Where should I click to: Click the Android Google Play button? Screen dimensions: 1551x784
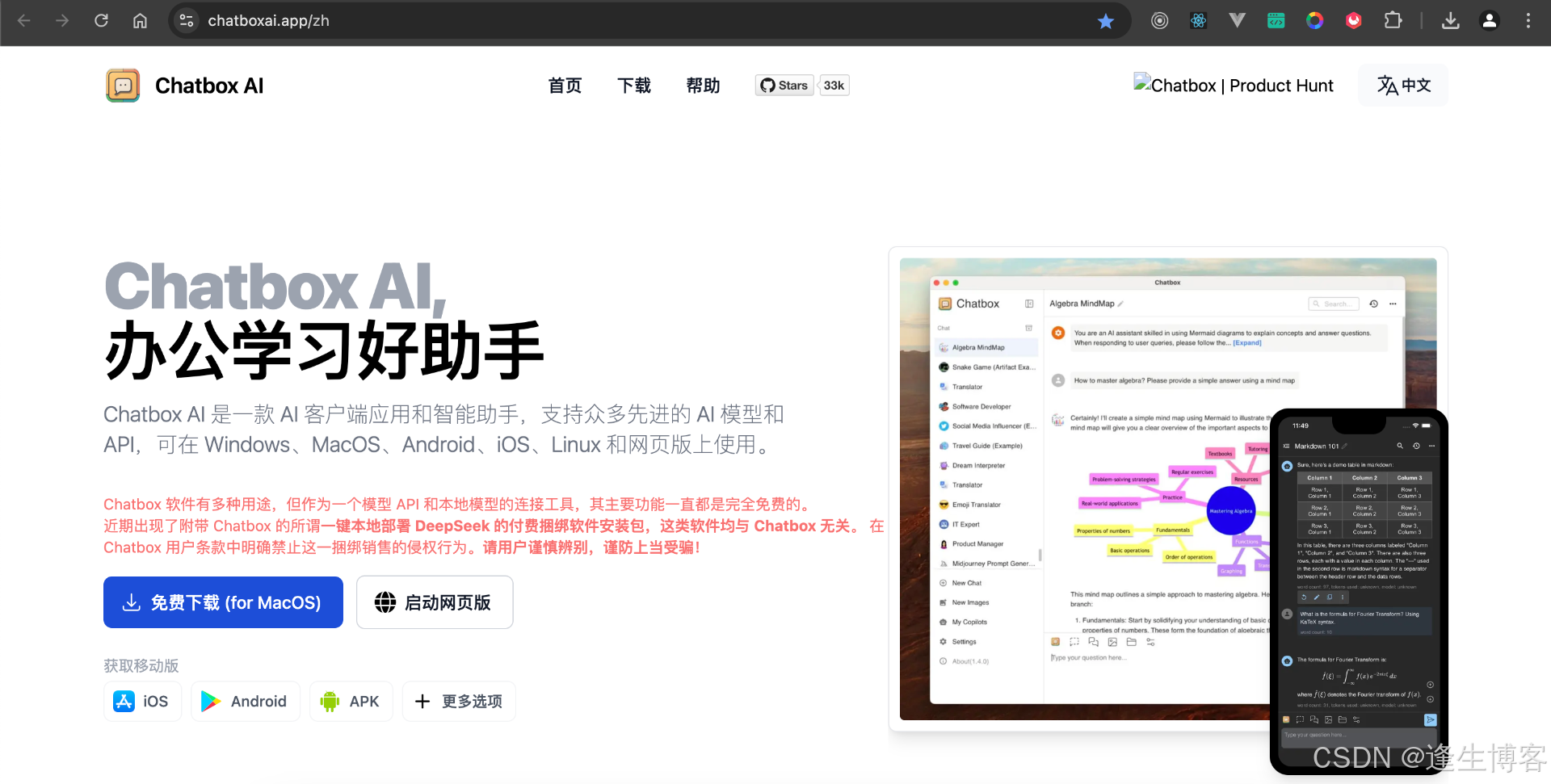pyautogui.click(x=245, y=702)
